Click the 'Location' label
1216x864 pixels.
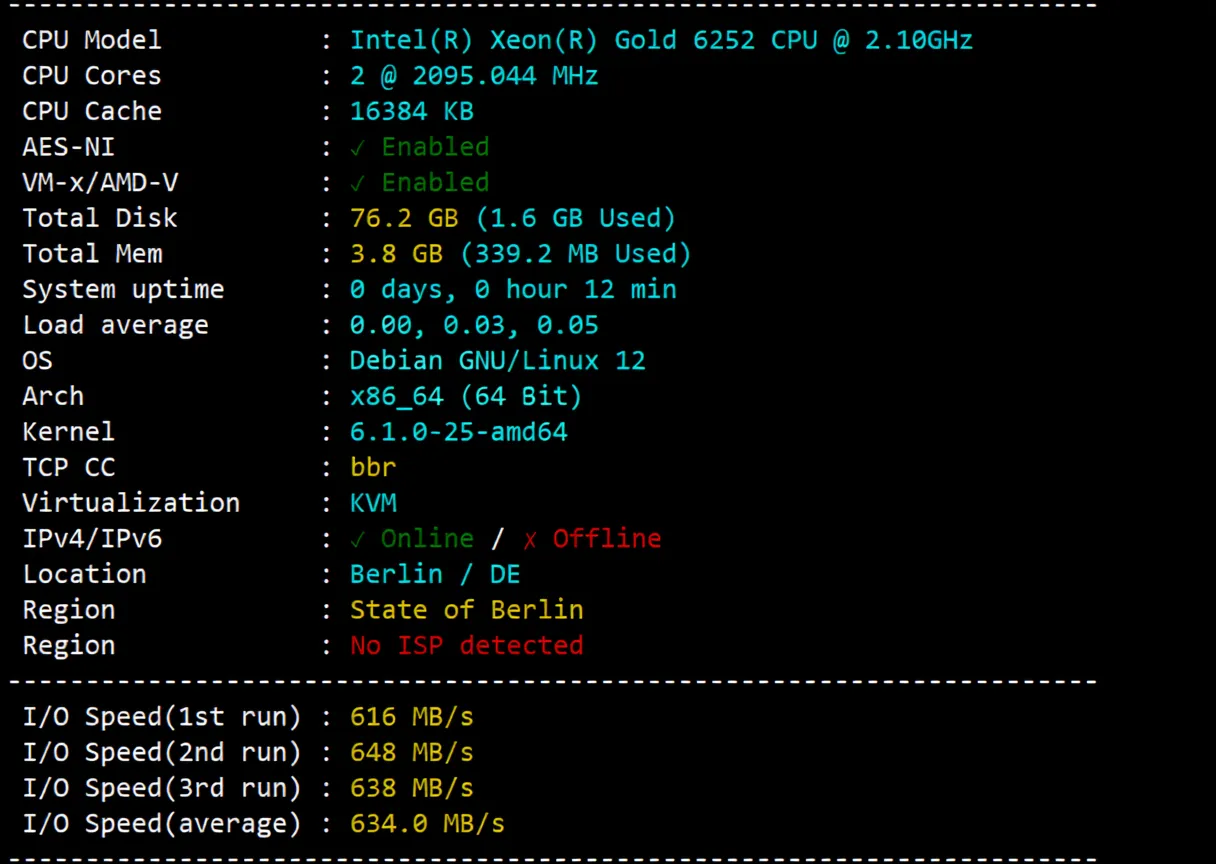(84, 574)
